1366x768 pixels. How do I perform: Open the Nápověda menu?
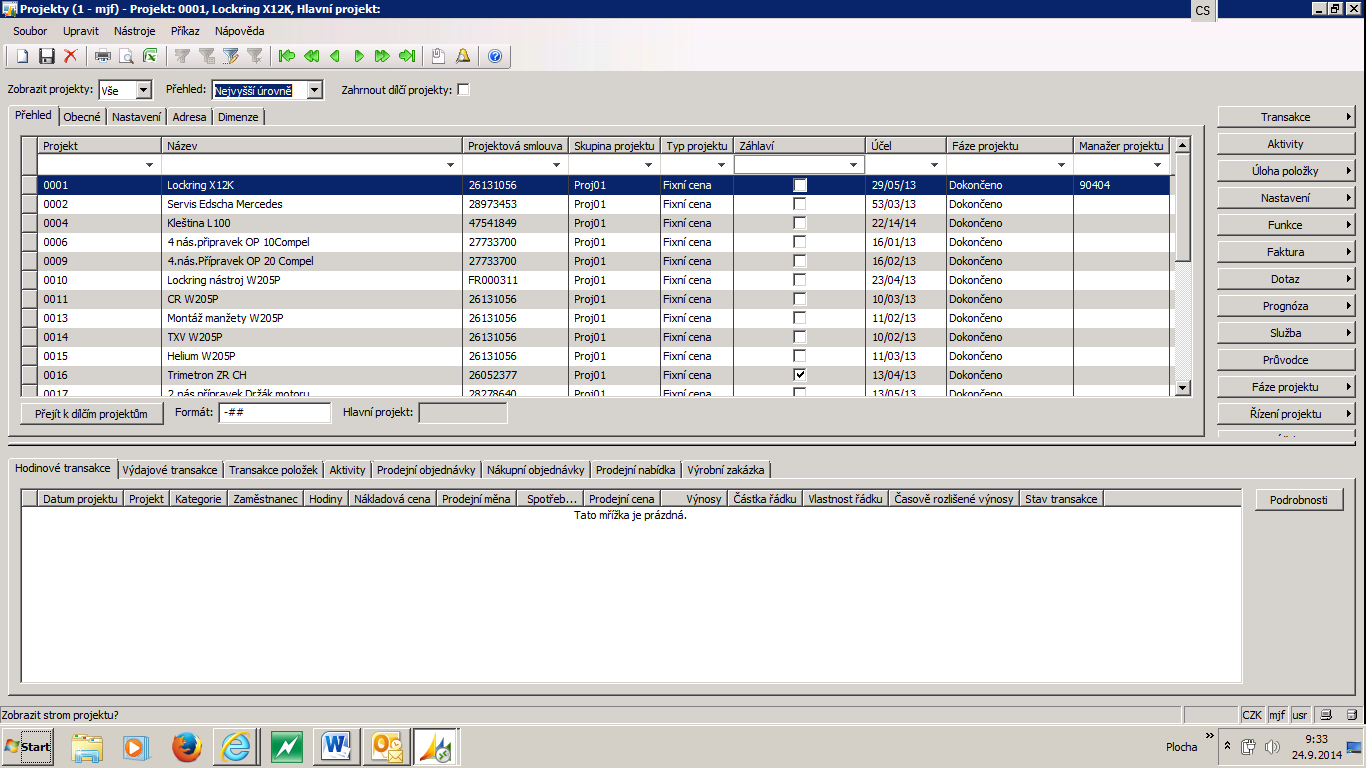tap(240, 31)
